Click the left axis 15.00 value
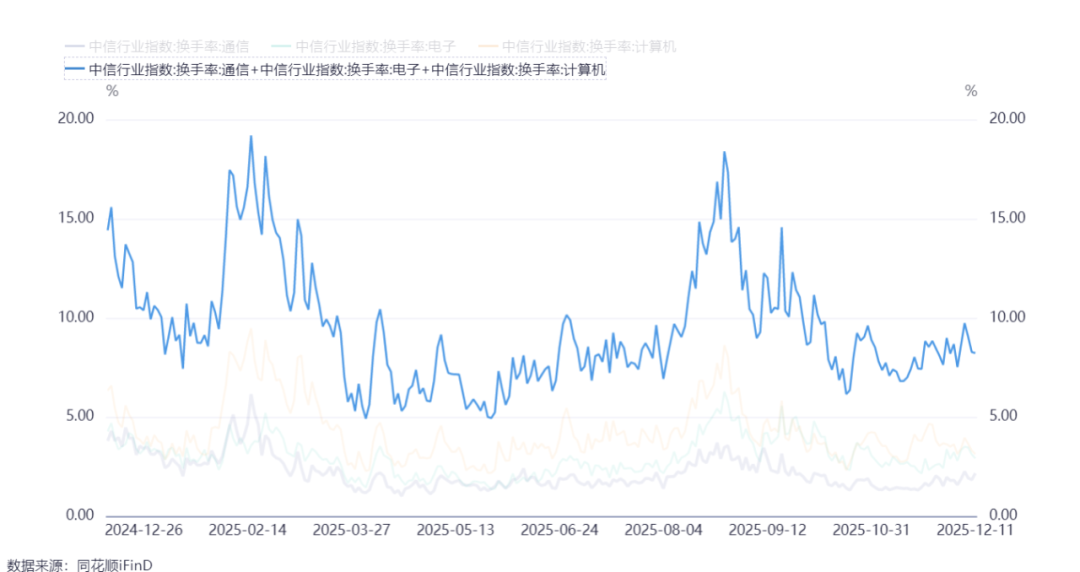 coord(76,217)
